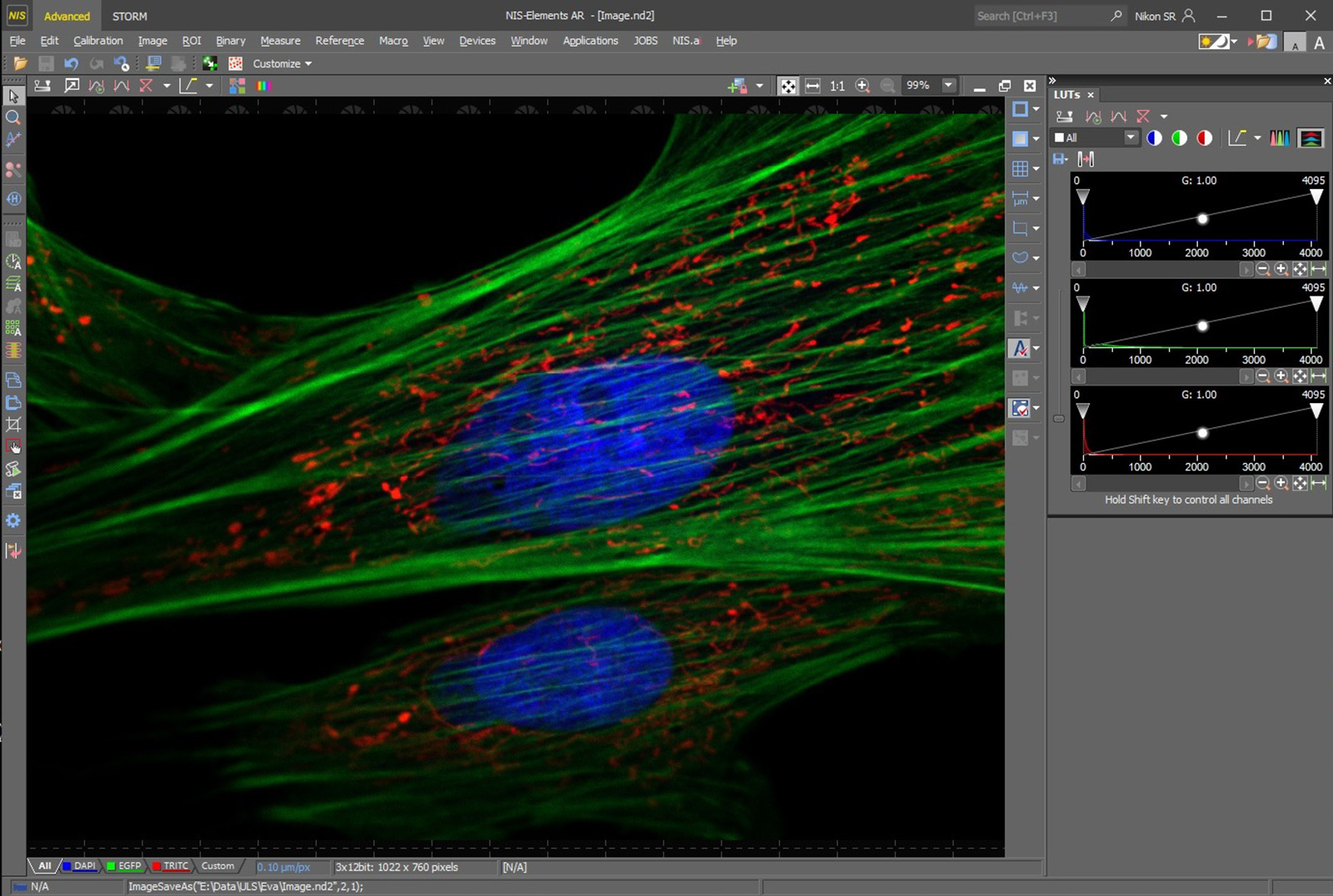
Task: Click the red Reset LUTs icon in LUTs panel
Action: pyautogui.click(x=1143, y=117)
